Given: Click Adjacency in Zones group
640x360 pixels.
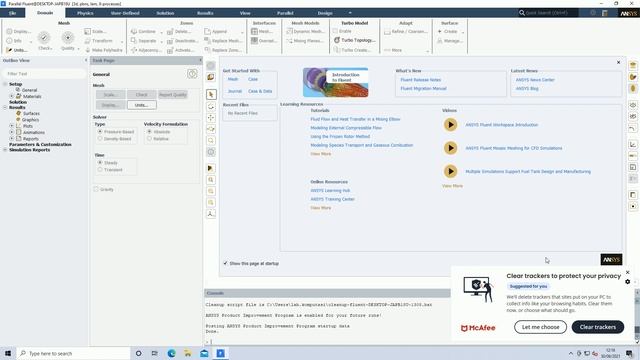Looking at the screenshot, I should pos(146,50).
